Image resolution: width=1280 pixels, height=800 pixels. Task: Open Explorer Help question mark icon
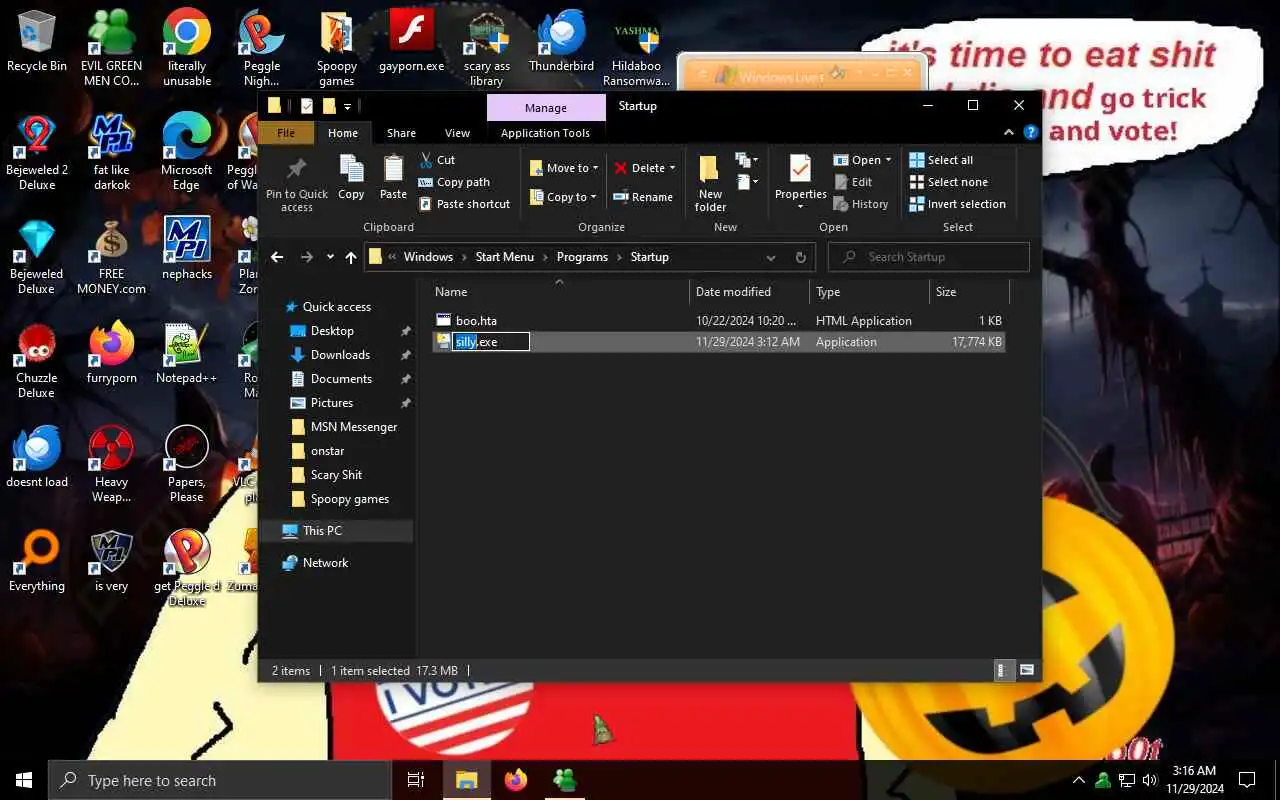click(1031, 132)
